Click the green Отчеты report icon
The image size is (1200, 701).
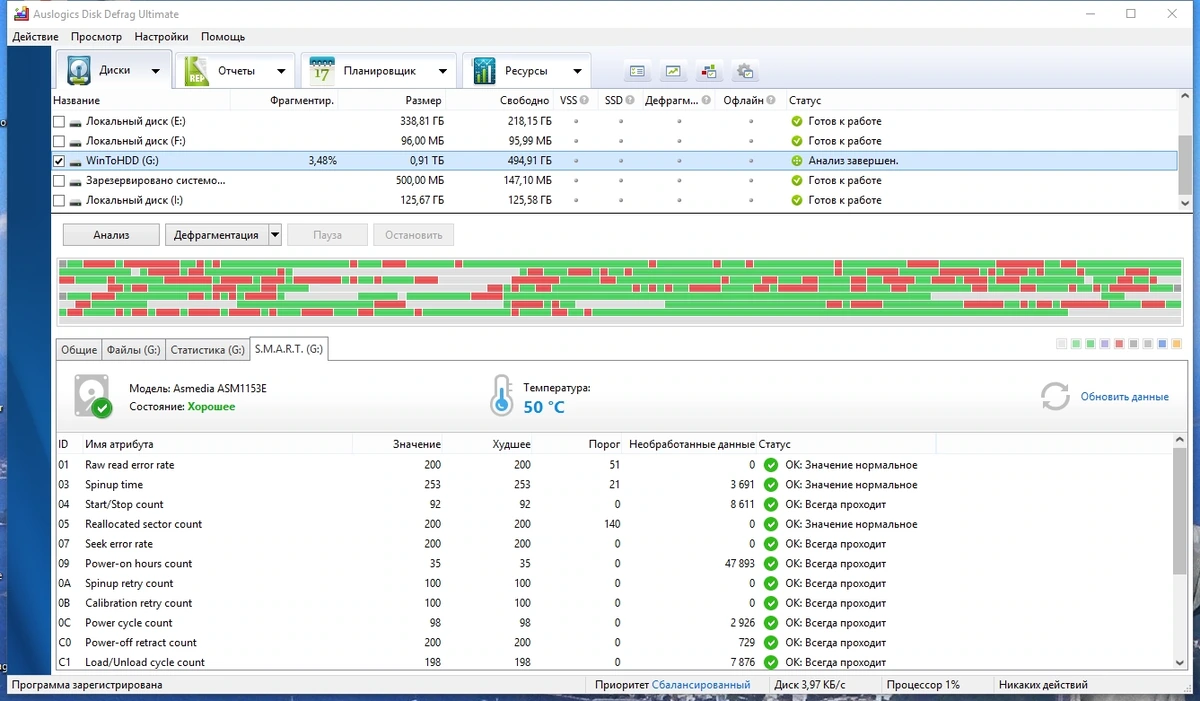click(196, 71)
